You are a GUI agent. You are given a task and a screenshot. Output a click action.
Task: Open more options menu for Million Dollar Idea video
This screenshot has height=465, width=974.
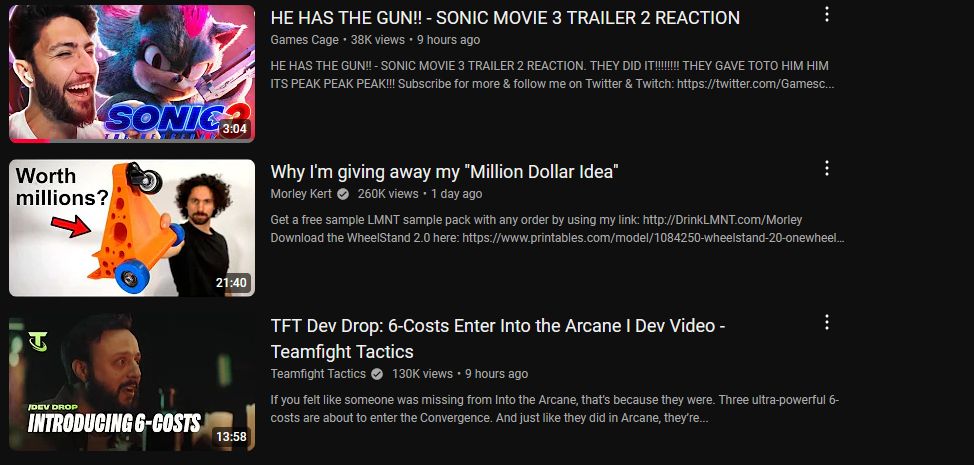pyautogui.click(x=826, y=168)
